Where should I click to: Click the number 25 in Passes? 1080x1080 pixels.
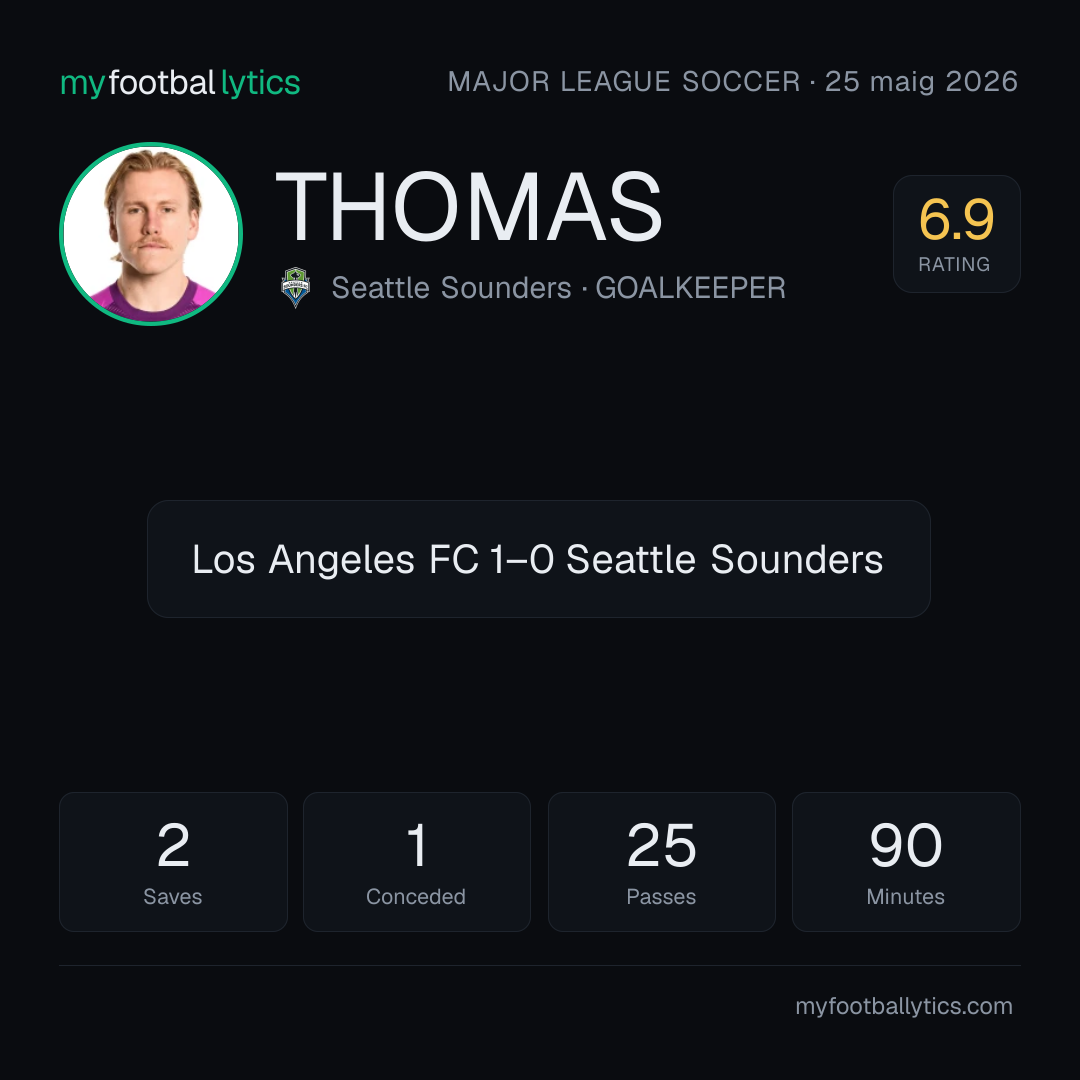[661, 845]
